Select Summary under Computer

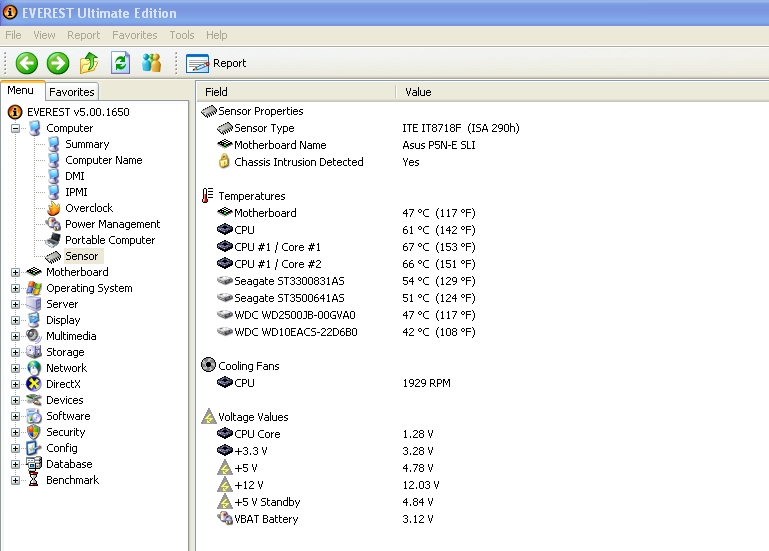point(87,144)
